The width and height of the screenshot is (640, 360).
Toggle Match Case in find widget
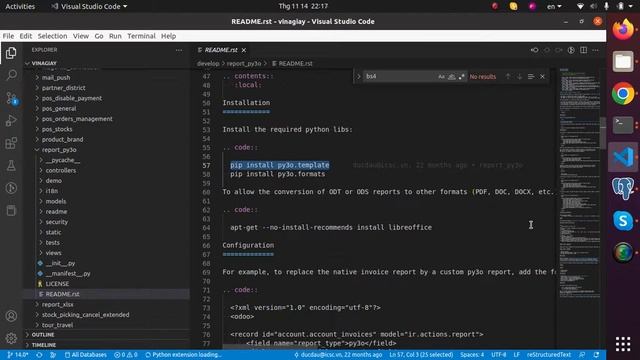point(441,77)
